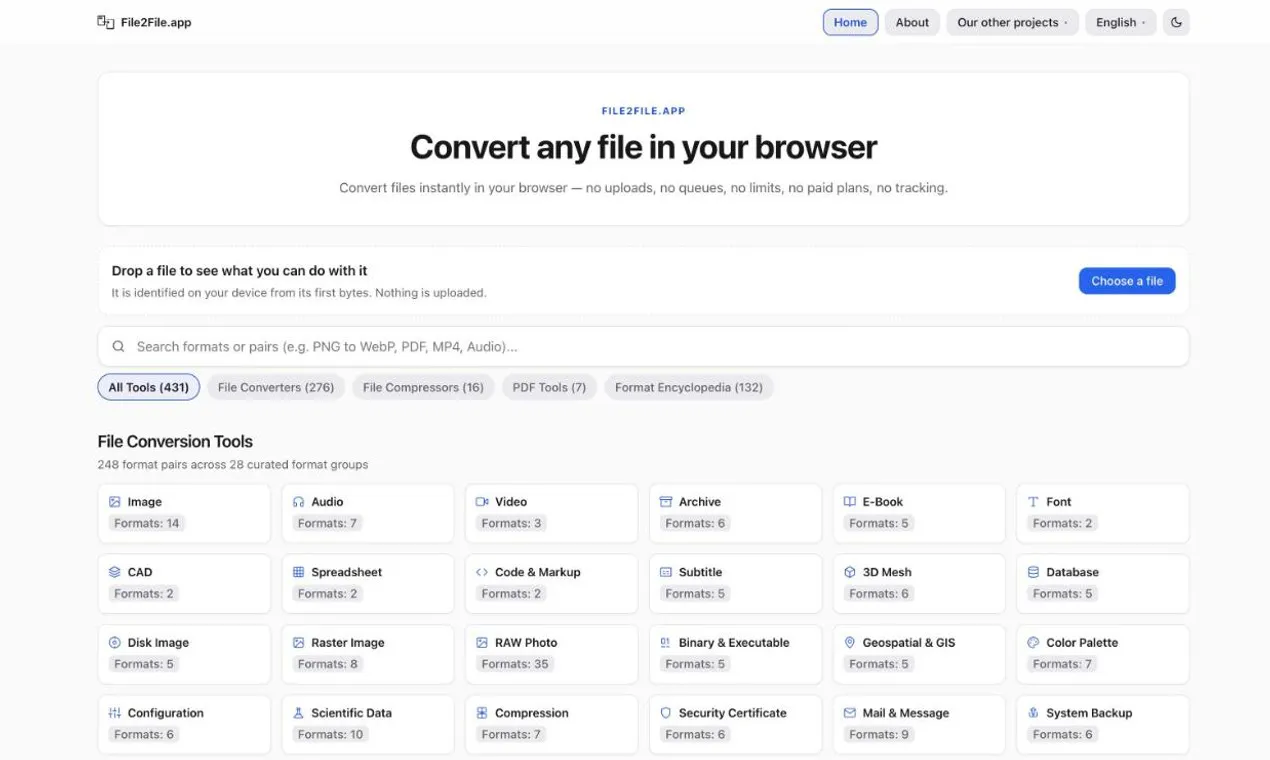Expand the Our other projects dropdown
1270x760 pixels.
tap(1012, 22)
